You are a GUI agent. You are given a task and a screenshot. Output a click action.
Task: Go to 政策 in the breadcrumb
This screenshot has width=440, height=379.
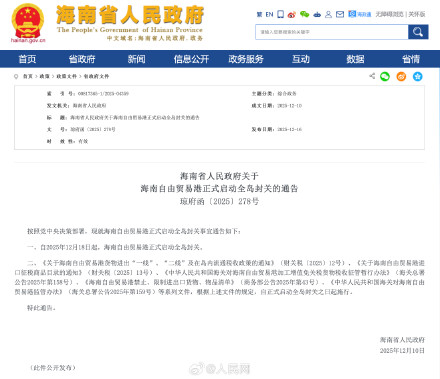pos(44,76)
